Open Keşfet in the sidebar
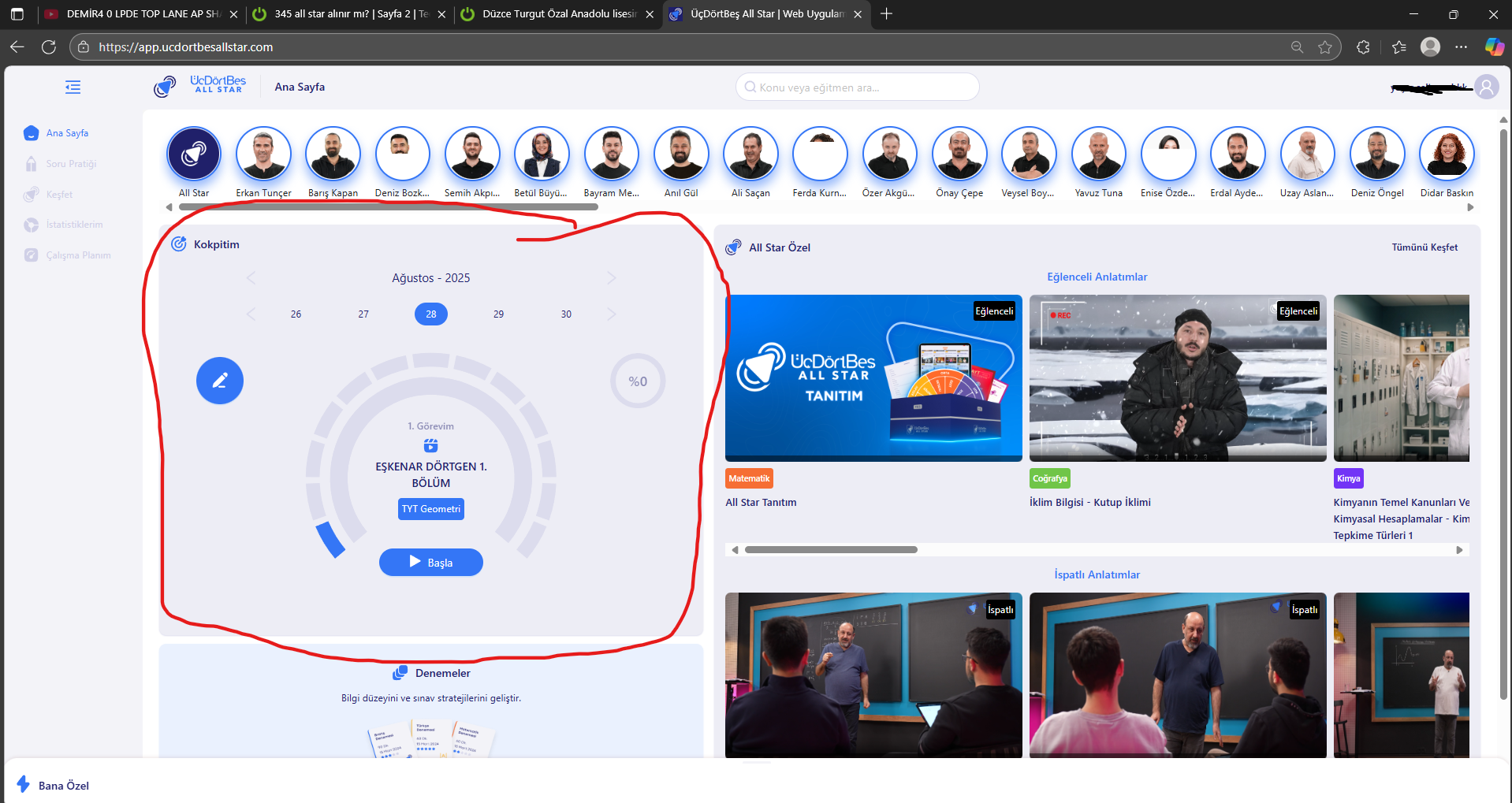 (49, 195)
